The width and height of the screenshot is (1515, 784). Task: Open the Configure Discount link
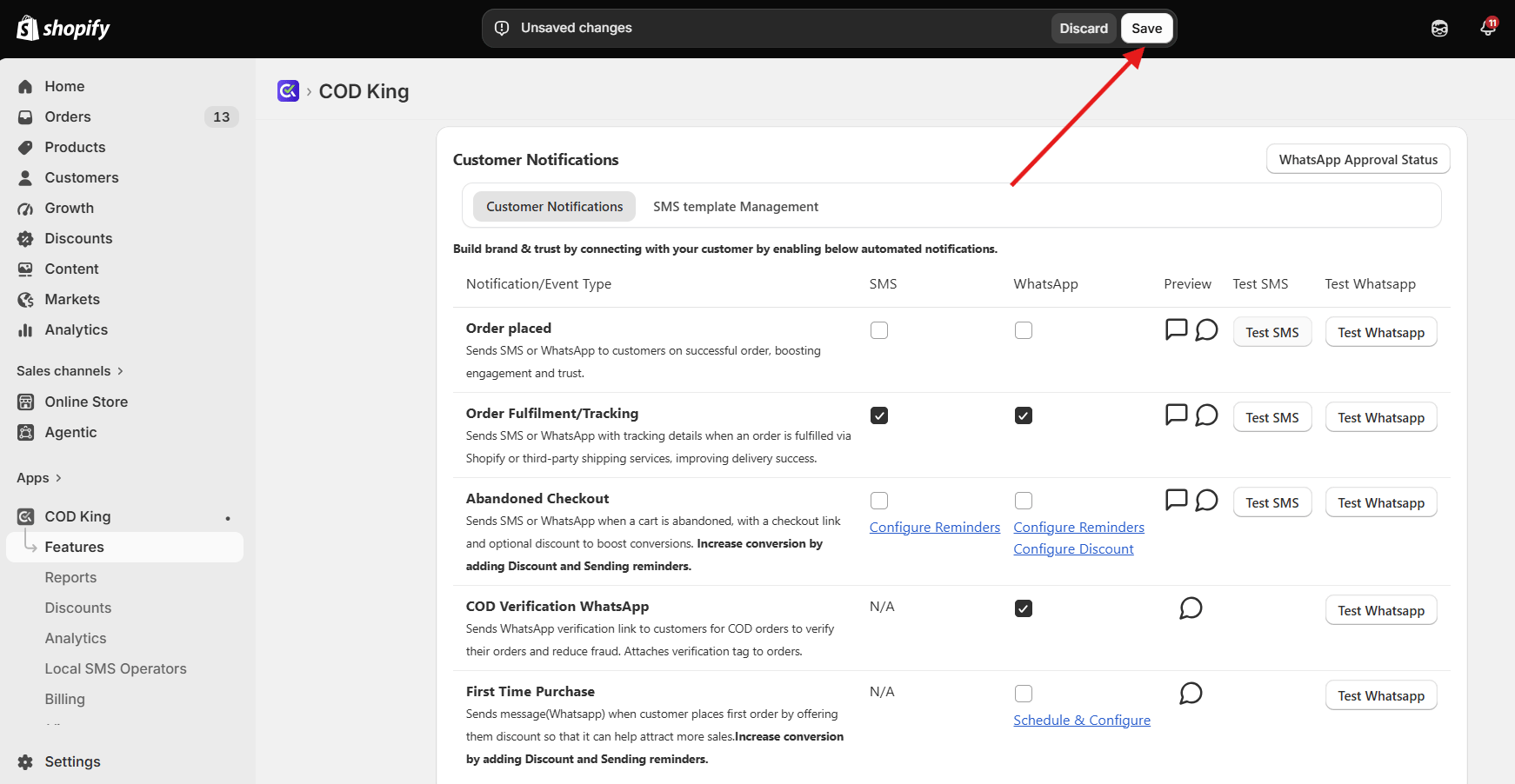1073,549
